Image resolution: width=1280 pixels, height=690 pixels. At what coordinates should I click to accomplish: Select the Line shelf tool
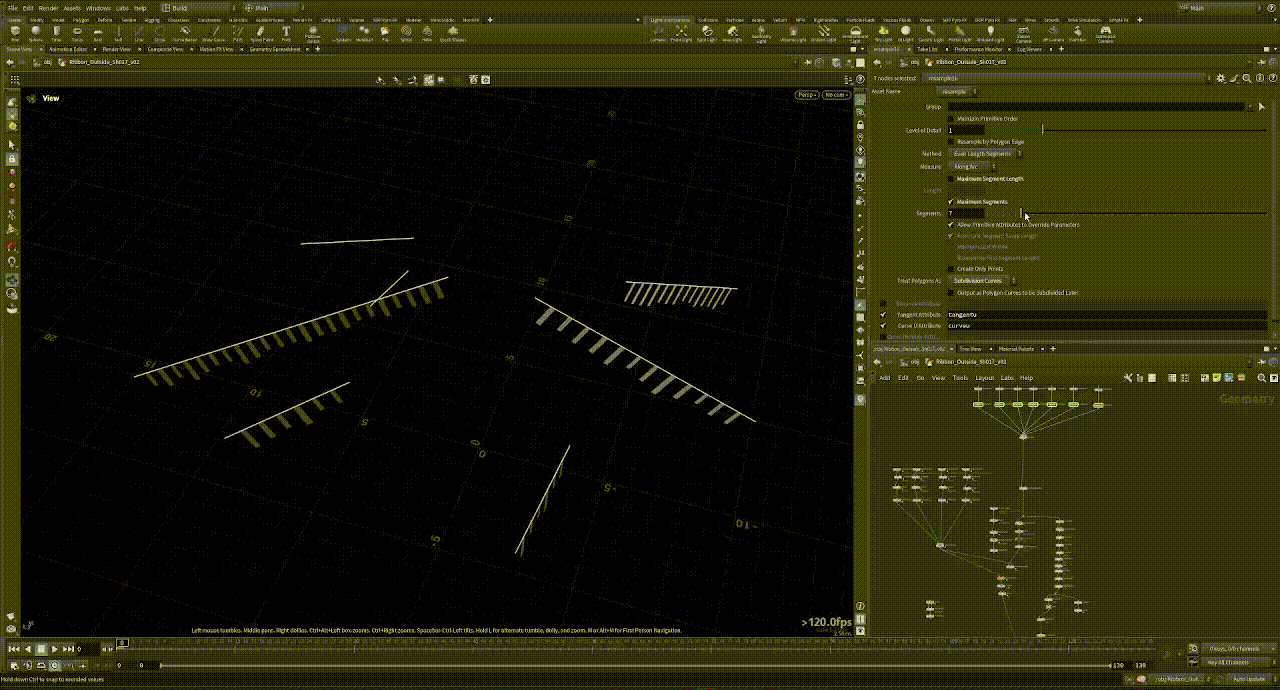click(139, 33)
